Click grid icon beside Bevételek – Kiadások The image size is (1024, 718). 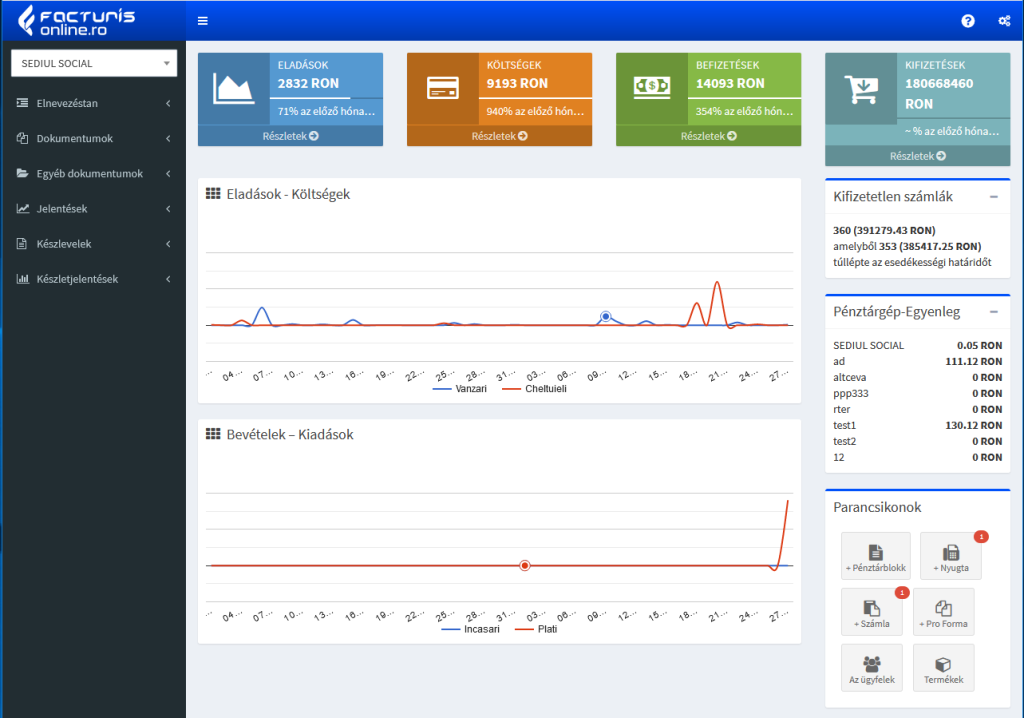213,434
